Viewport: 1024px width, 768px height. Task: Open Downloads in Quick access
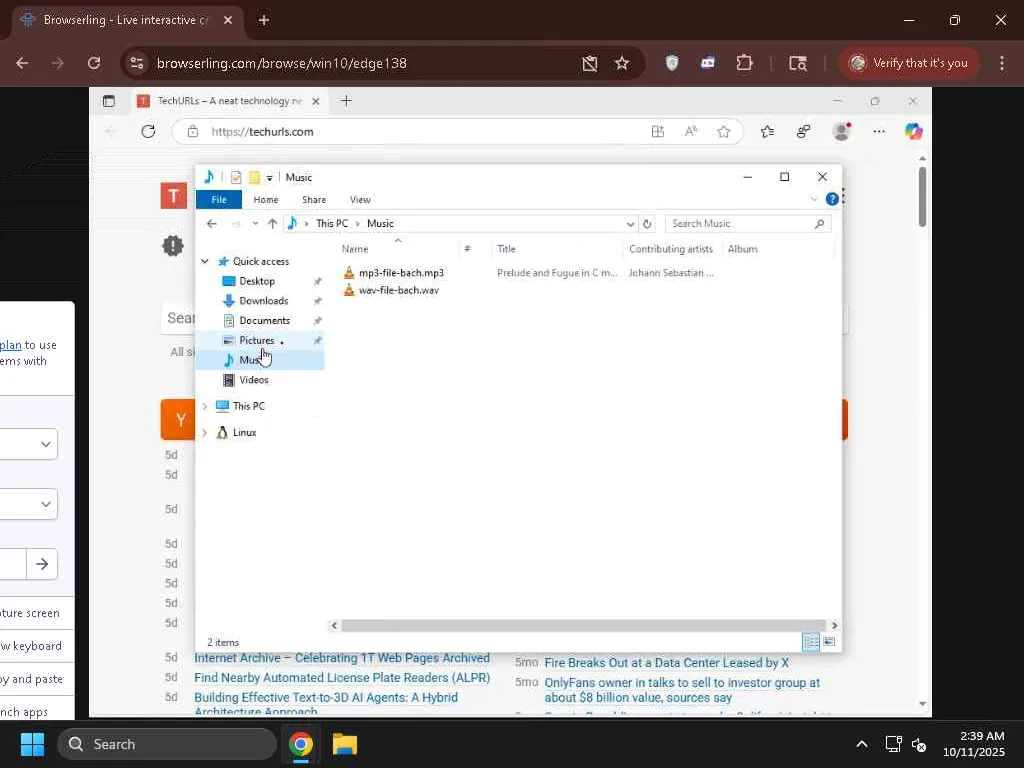tap(263, 300)
